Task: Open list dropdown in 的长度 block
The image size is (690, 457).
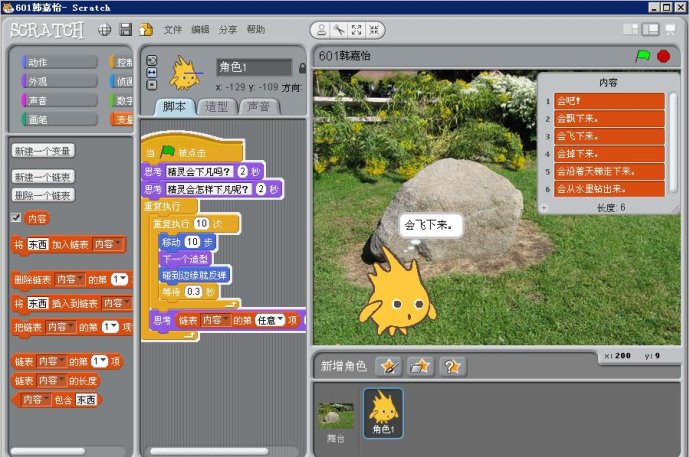Action: click(52, 380)
